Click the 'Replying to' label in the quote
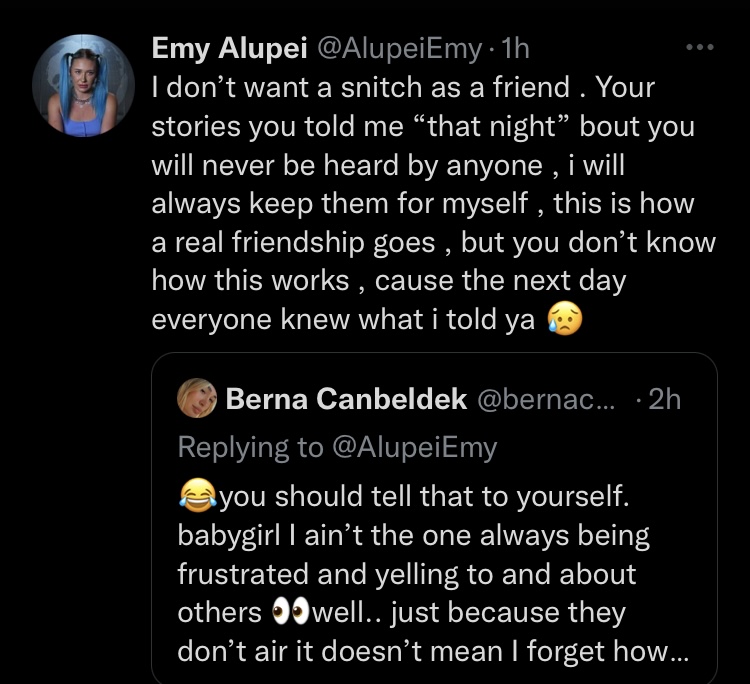 (x=250, y=447)
